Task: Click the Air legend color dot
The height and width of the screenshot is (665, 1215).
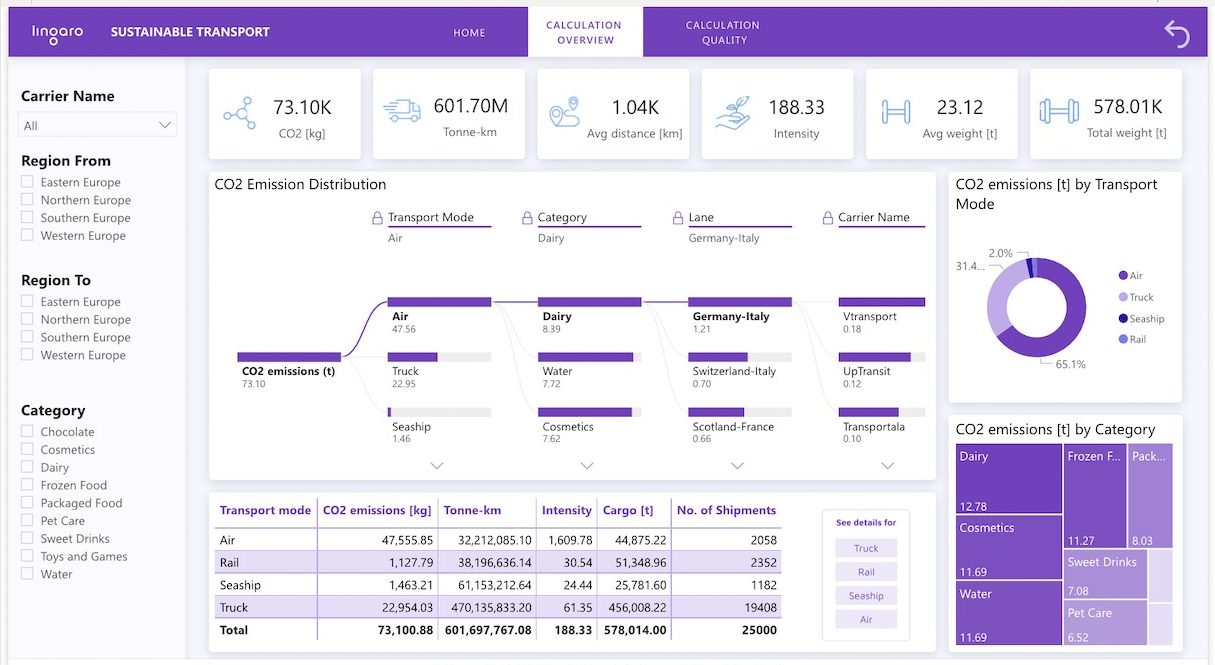Action: tap(1123, 276)
